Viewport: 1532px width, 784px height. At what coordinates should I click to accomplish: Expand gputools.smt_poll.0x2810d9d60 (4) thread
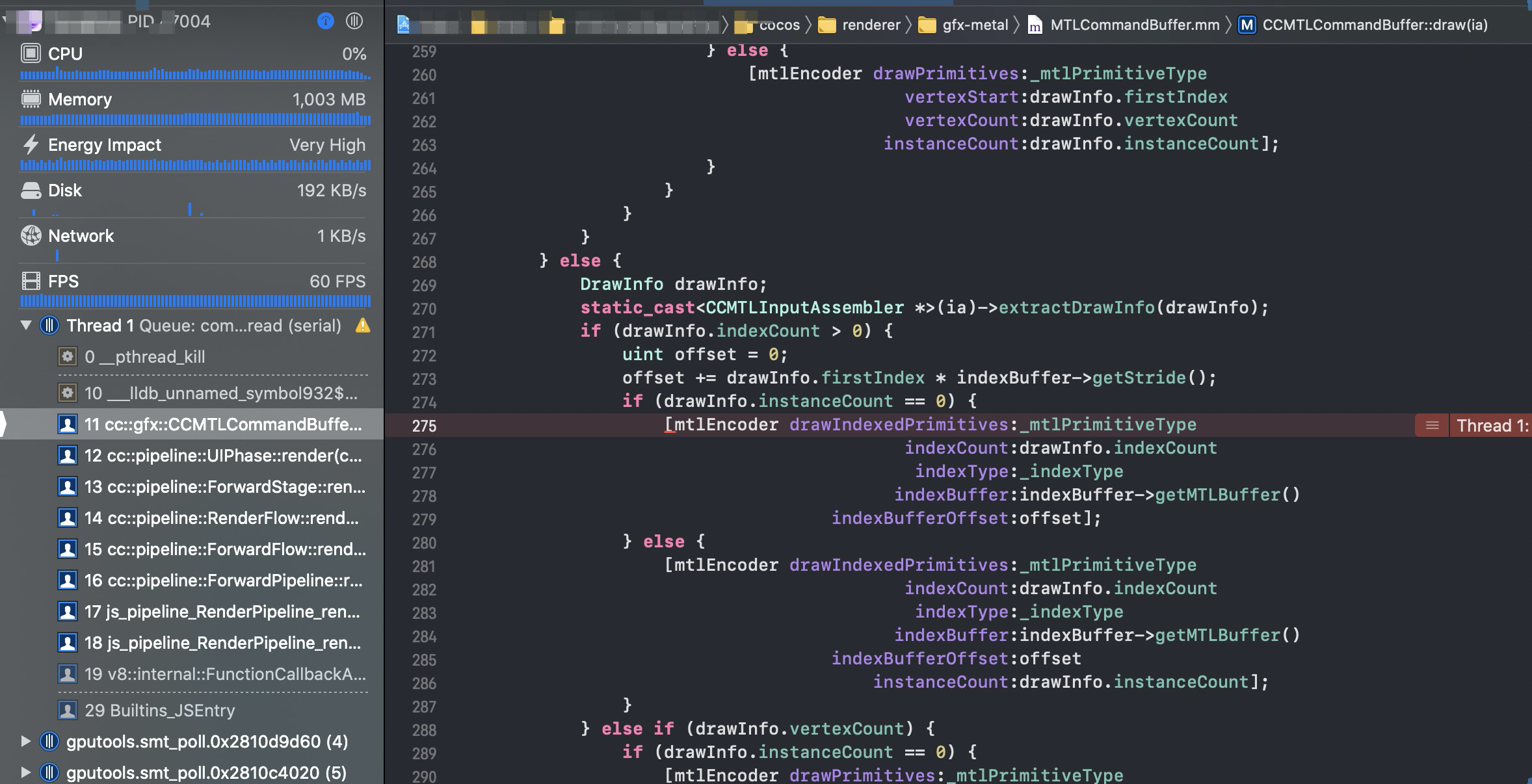pyautogui.click(x=26, y=741)
